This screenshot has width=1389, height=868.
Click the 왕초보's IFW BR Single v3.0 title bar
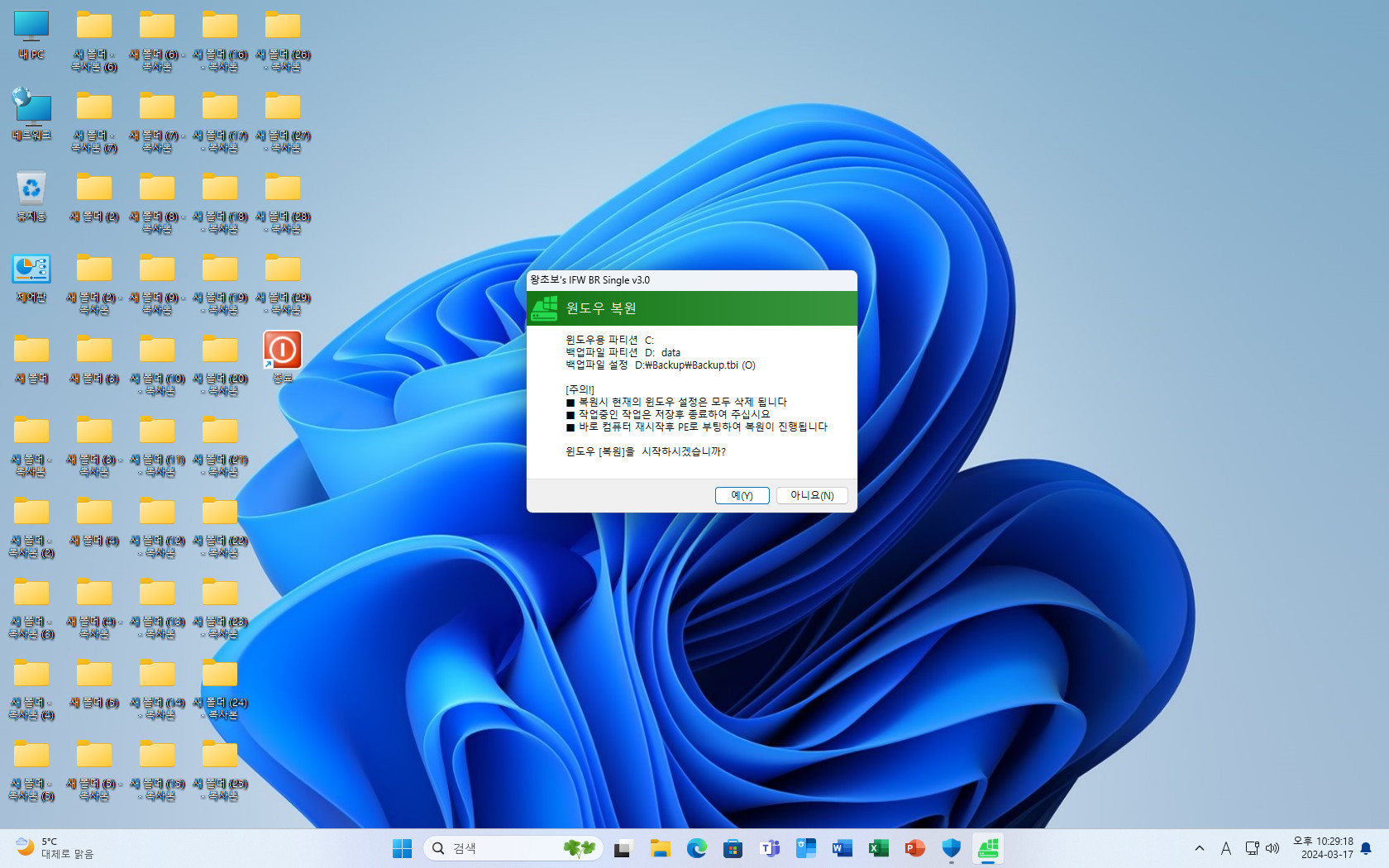pyautogui.click(x=691, y=280)
